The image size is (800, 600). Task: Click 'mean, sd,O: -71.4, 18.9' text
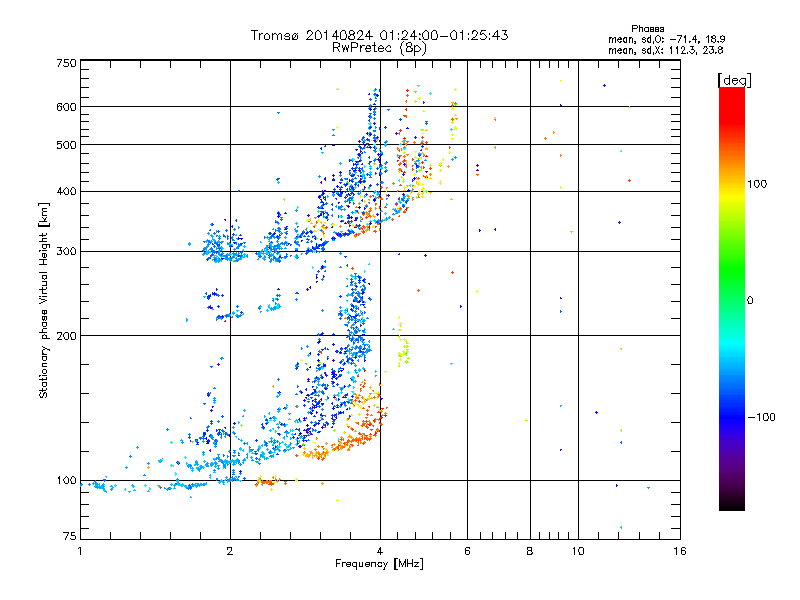point(666,39)
